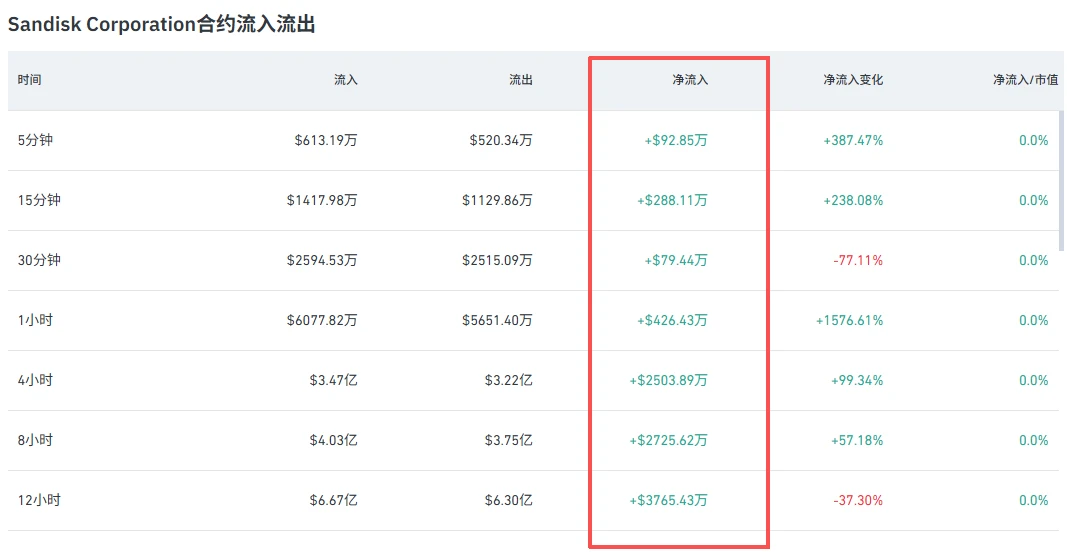Select the 30分钟 row label
1067x552 pixels.
(39, 260)
